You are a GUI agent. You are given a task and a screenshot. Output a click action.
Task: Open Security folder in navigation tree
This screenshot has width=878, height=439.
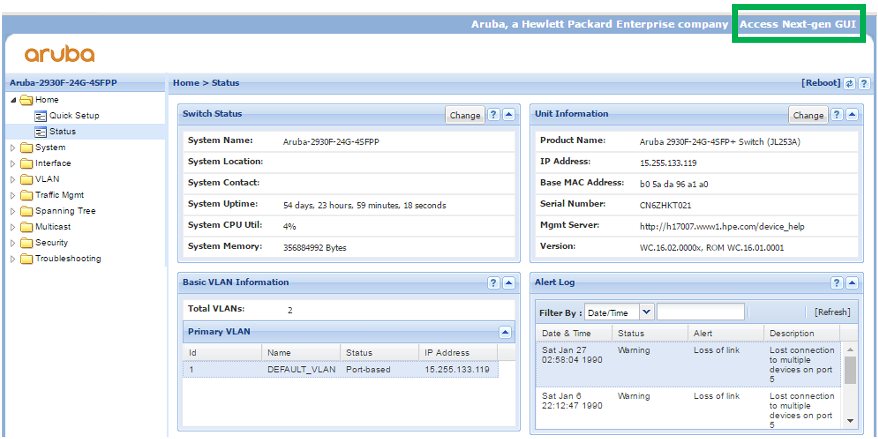pos(44,243)
